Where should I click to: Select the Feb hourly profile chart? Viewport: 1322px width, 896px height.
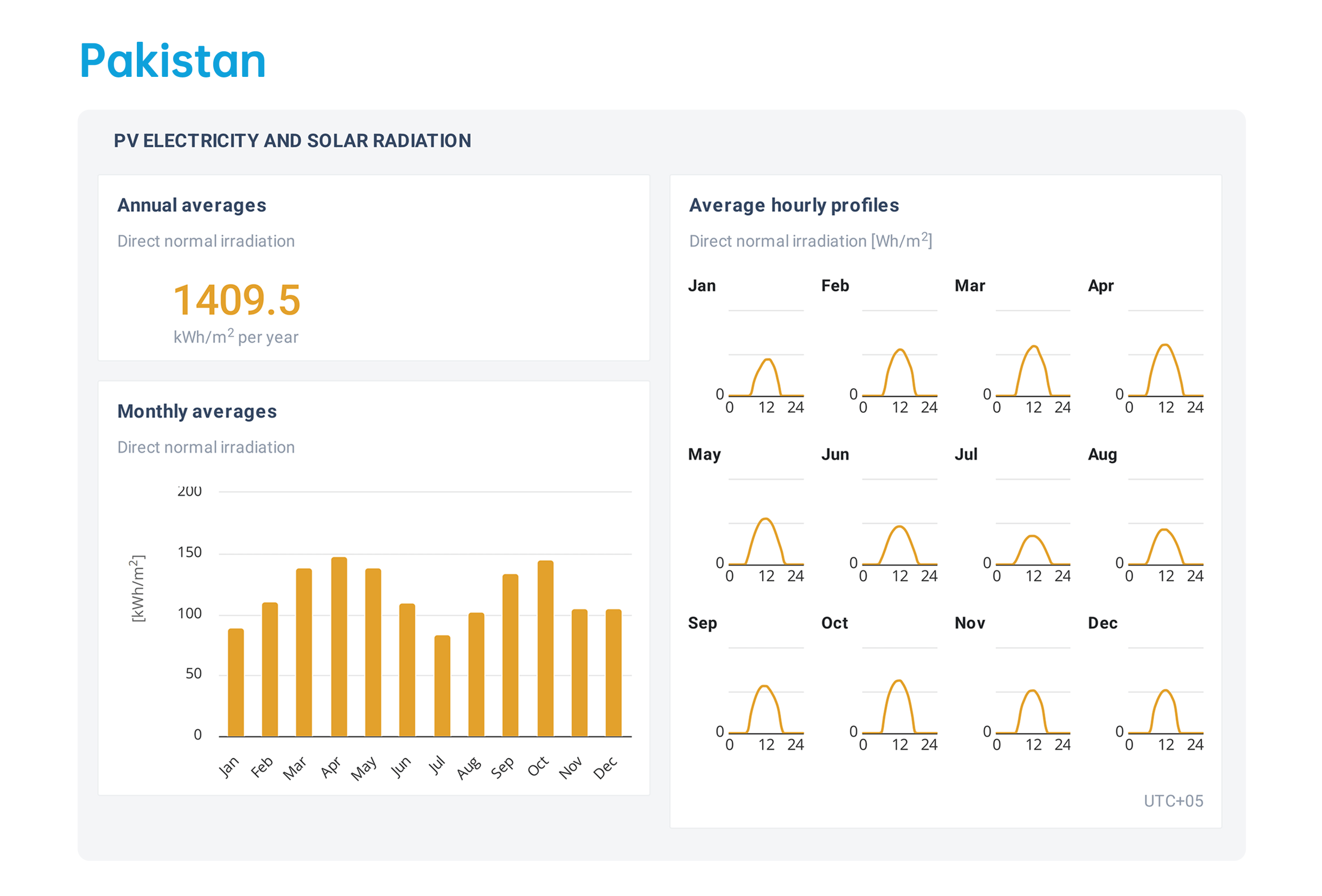(x=900, y=364)
